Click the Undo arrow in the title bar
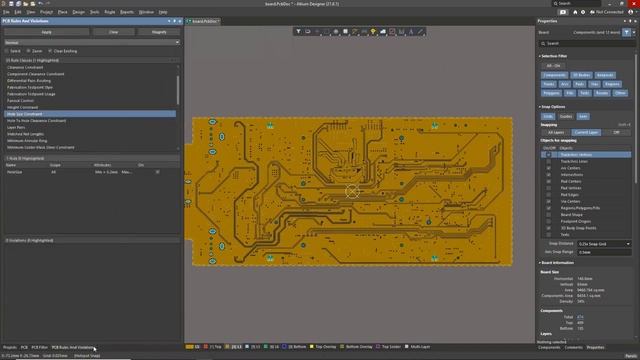Screen dimensions: 640x360 click(40, 4)
